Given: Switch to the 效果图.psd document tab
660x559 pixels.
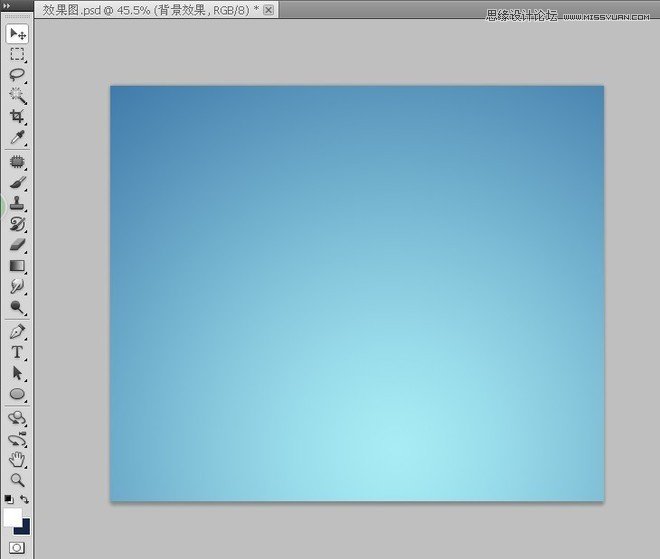Looking at the screenshot, I should (x=150, y=10).
